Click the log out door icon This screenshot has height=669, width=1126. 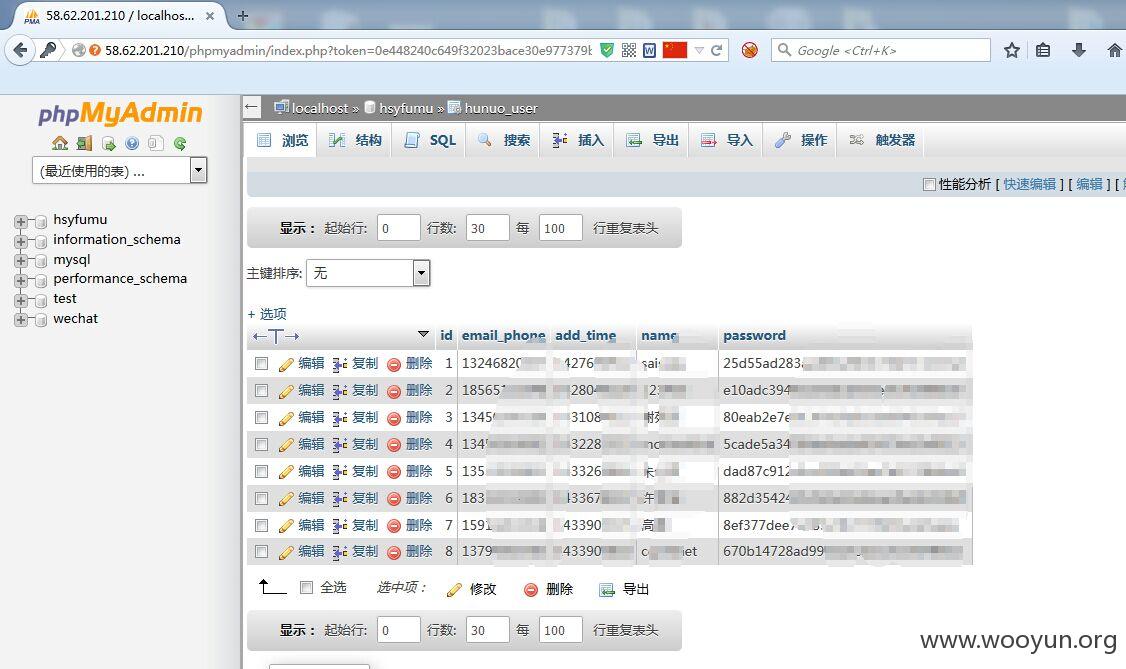85,144
